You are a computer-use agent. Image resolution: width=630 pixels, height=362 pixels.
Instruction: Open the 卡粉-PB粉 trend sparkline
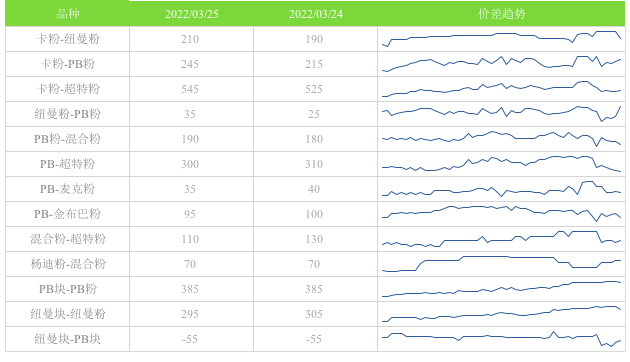(x=501, y=64)
